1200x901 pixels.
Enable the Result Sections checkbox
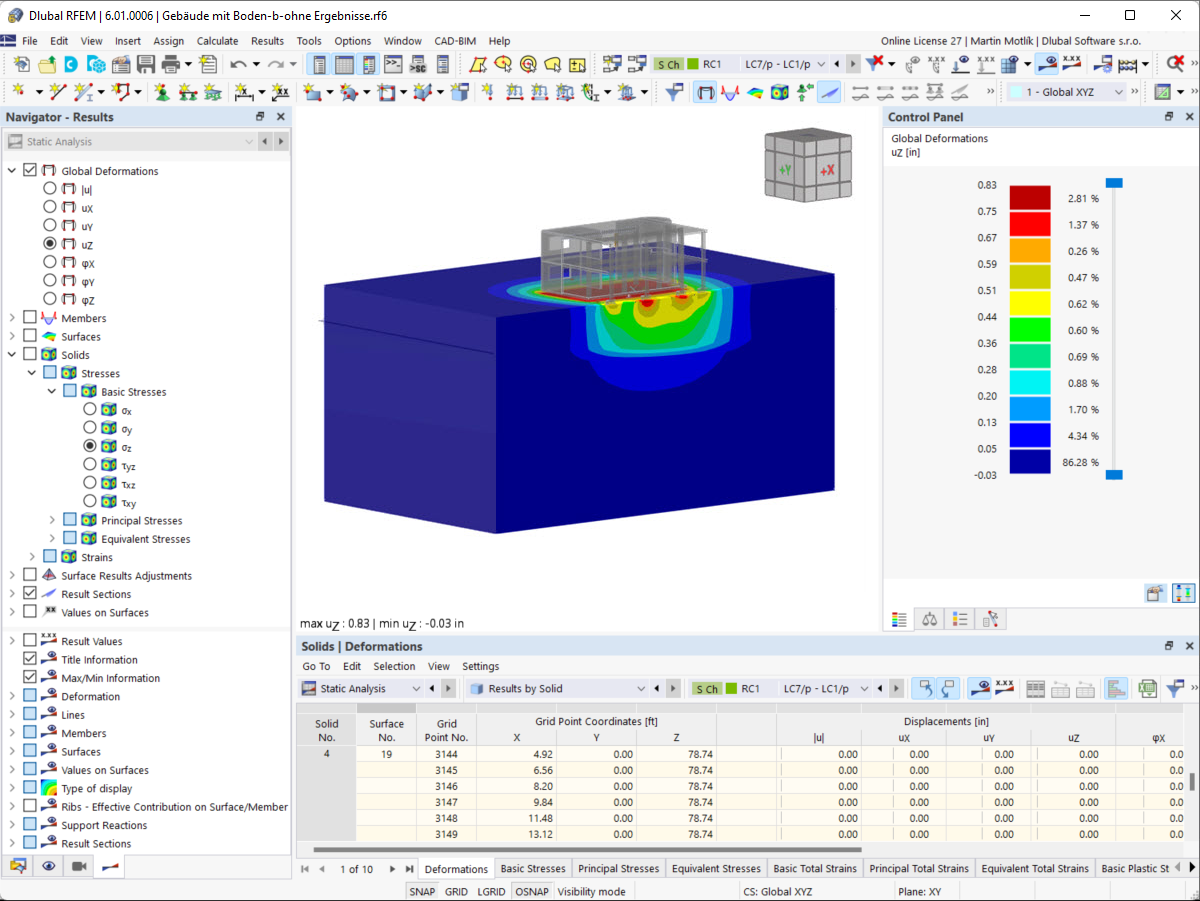click(x=31, y=594)
